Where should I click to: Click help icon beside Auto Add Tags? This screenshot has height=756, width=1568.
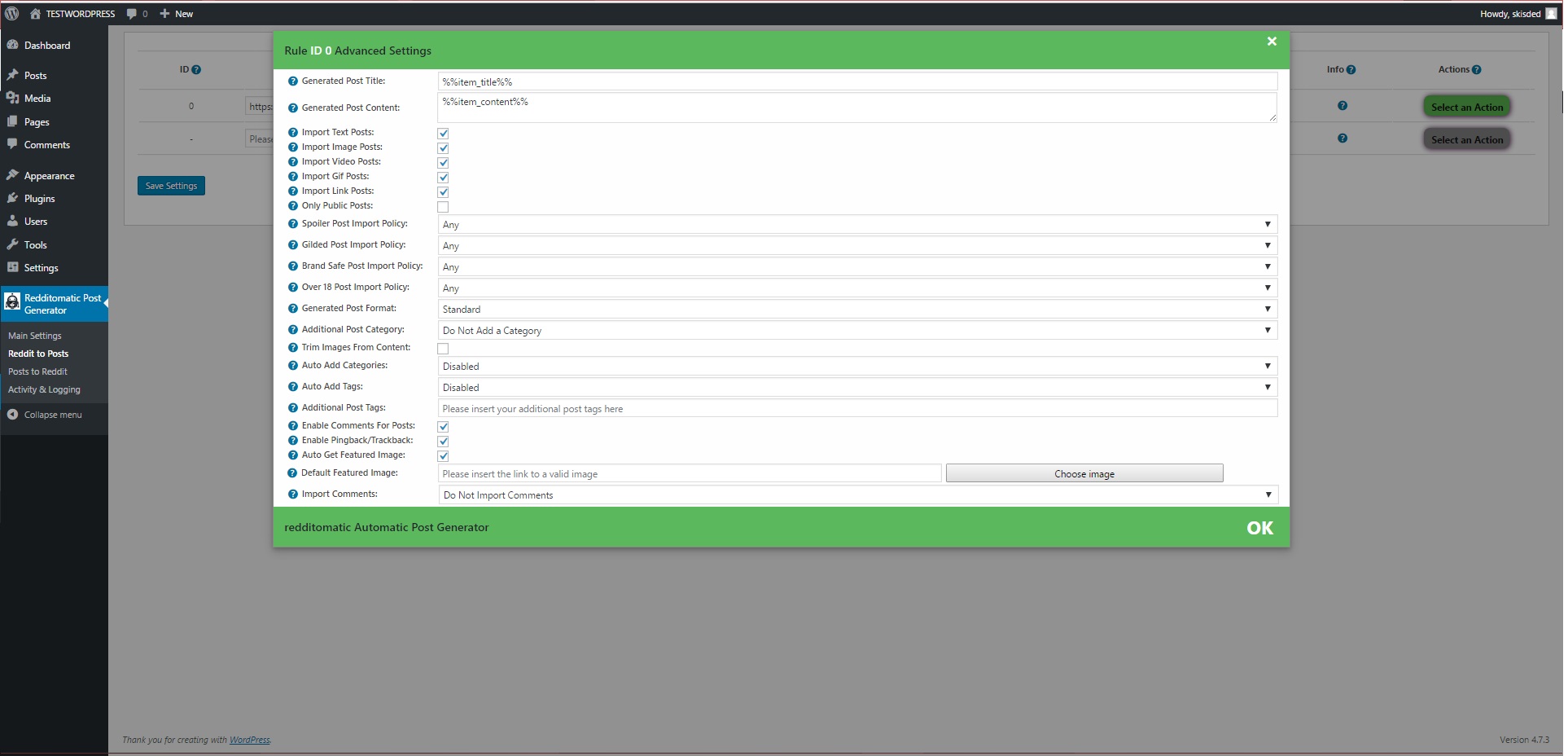293,387
